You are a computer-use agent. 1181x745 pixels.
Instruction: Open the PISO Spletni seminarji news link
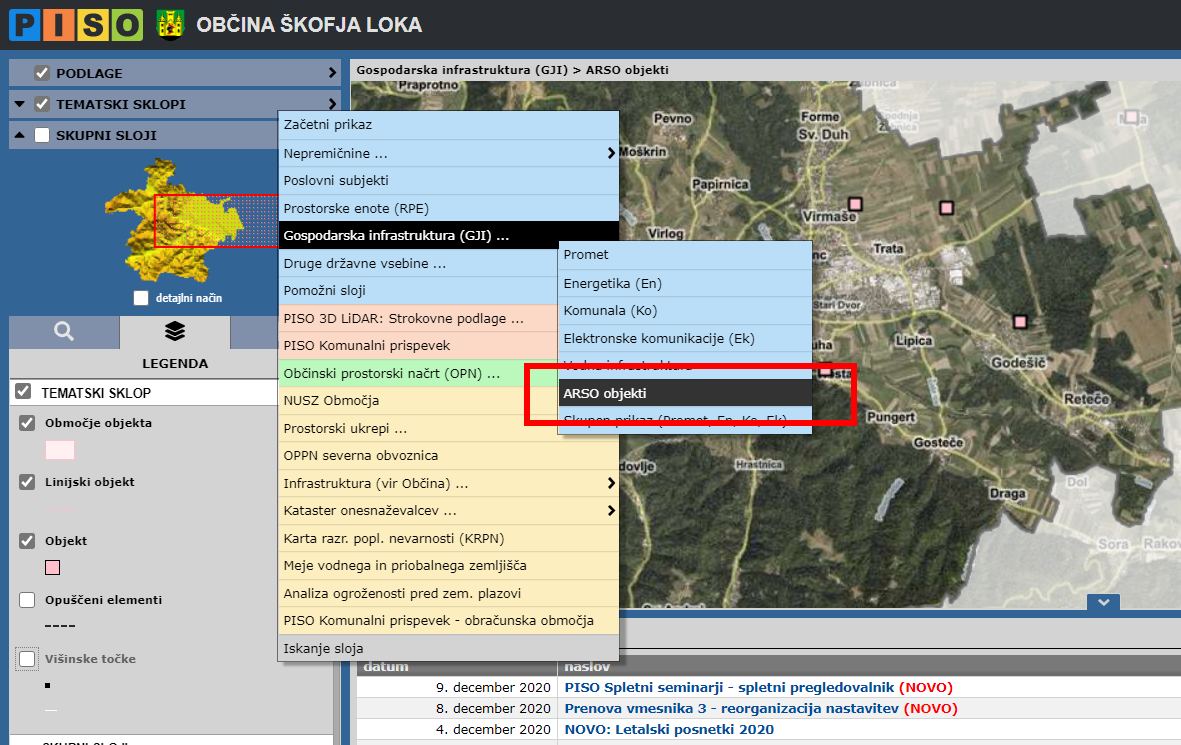coord(729,687)
